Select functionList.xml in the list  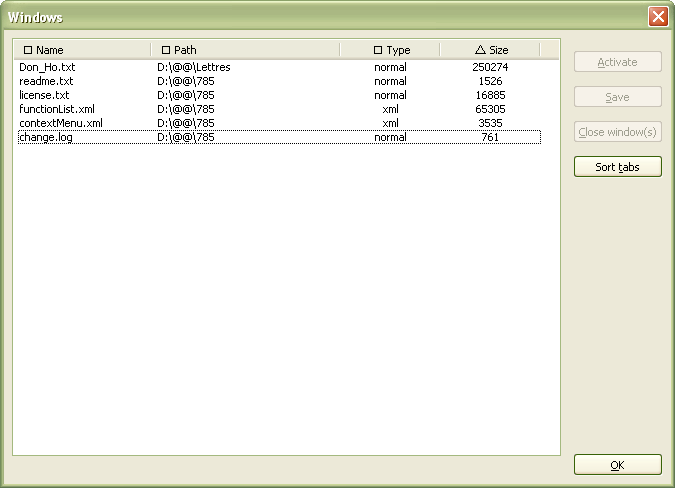[x=57, y=109]
